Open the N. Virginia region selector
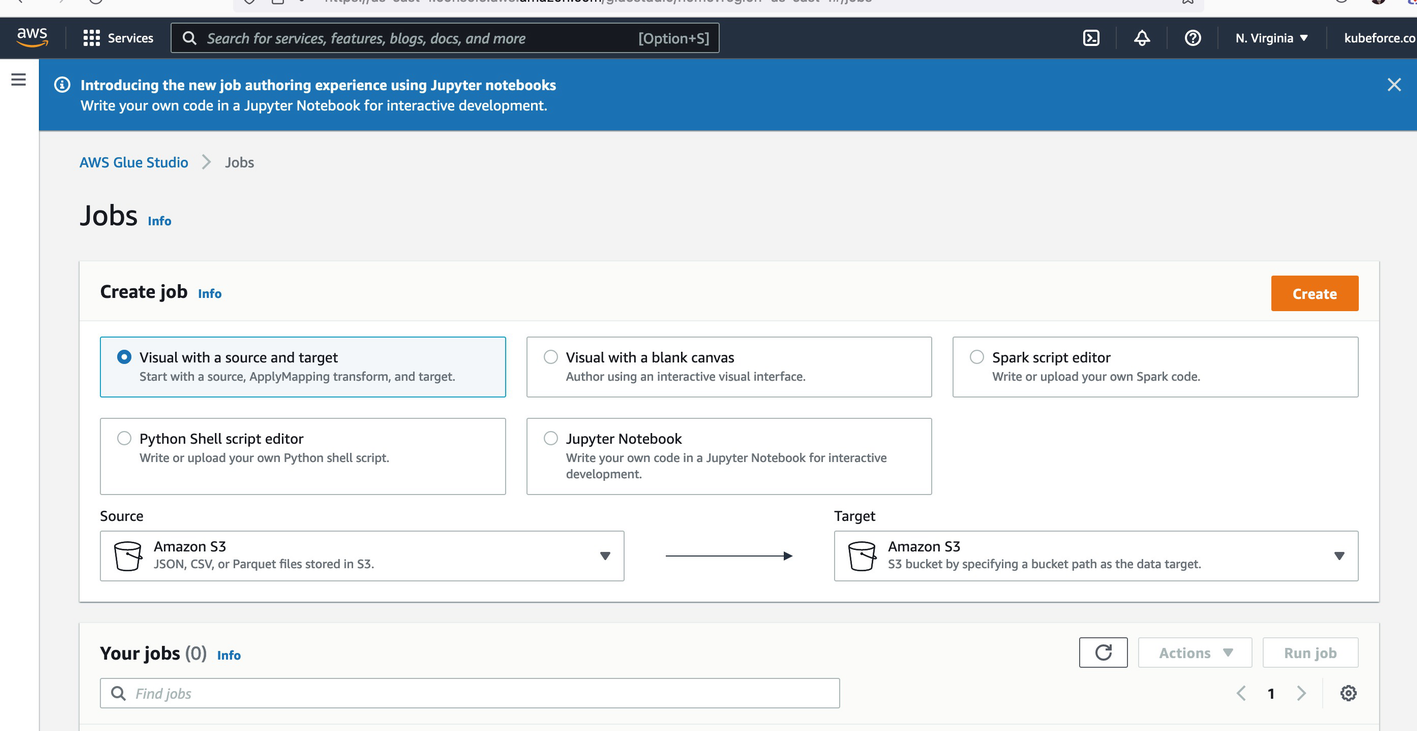 (1271, 38)
